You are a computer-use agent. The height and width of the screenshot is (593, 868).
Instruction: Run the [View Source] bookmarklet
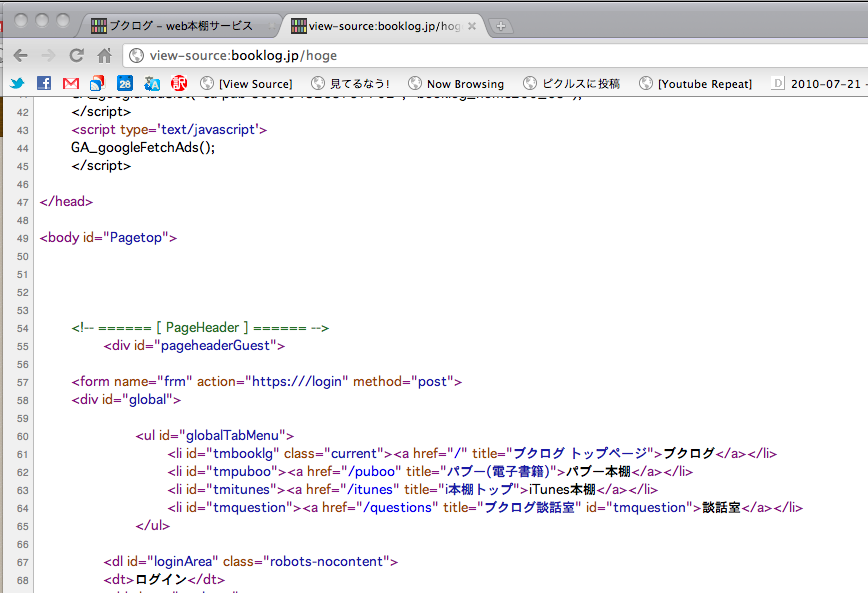pyautogui.click(x=246, y=83)
